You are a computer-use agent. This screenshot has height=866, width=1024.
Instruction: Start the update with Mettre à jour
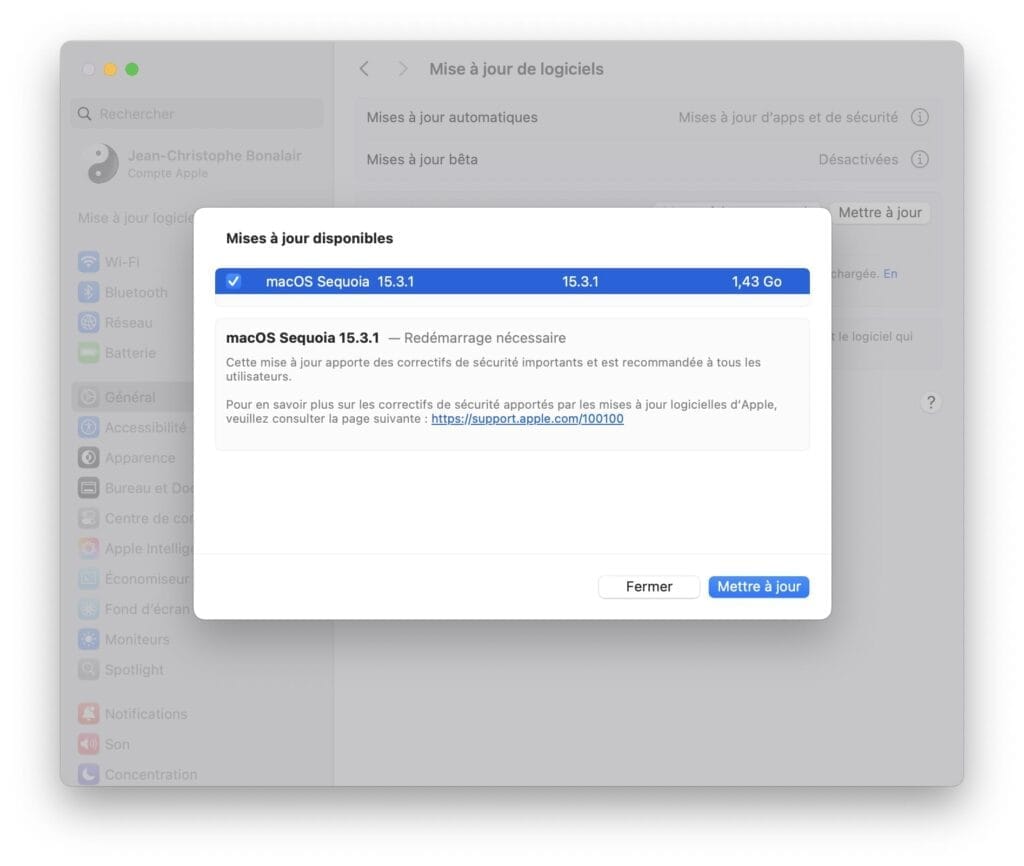coord(758,587)
